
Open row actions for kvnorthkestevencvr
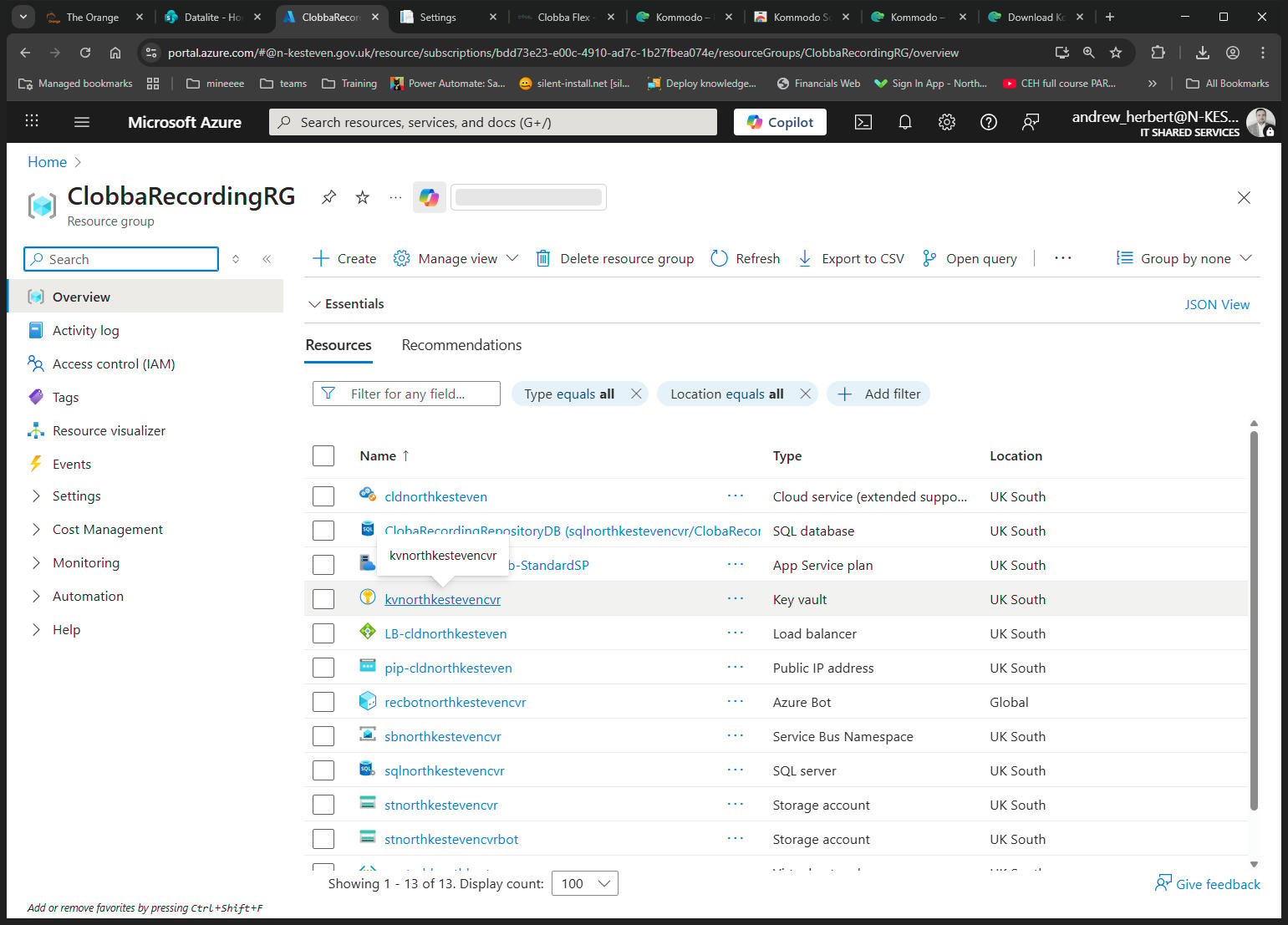(736, 598)
